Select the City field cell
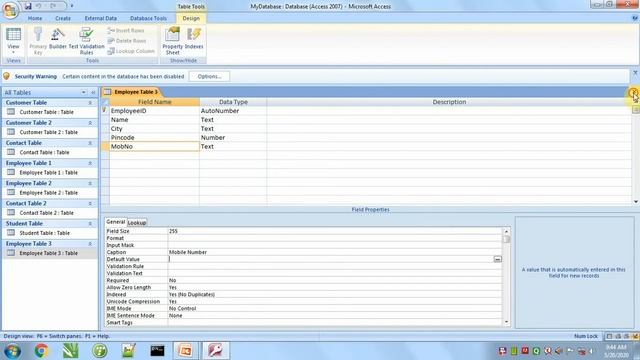The image size is (640, 360). (154, 129)
